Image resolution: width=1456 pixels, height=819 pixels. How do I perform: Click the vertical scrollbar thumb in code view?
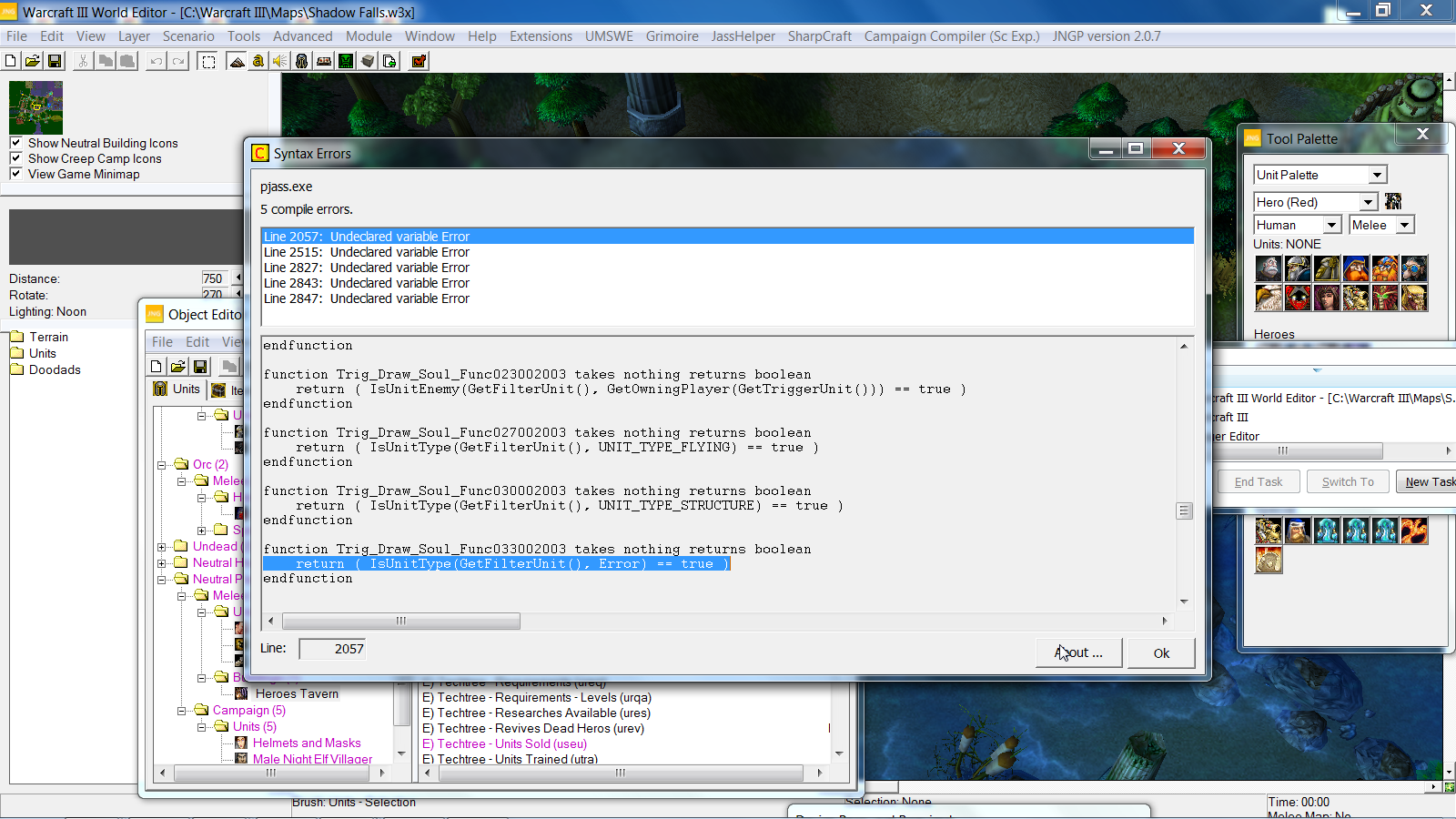click(1184, 511)
